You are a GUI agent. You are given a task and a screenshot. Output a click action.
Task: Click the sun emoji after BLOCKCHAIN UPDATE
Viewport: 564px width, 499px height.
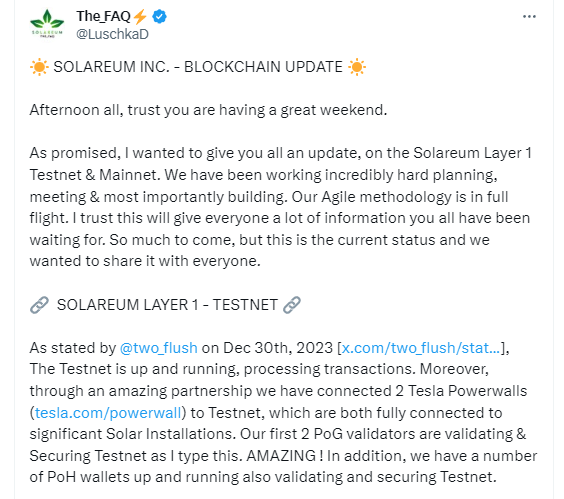[357, 67]
